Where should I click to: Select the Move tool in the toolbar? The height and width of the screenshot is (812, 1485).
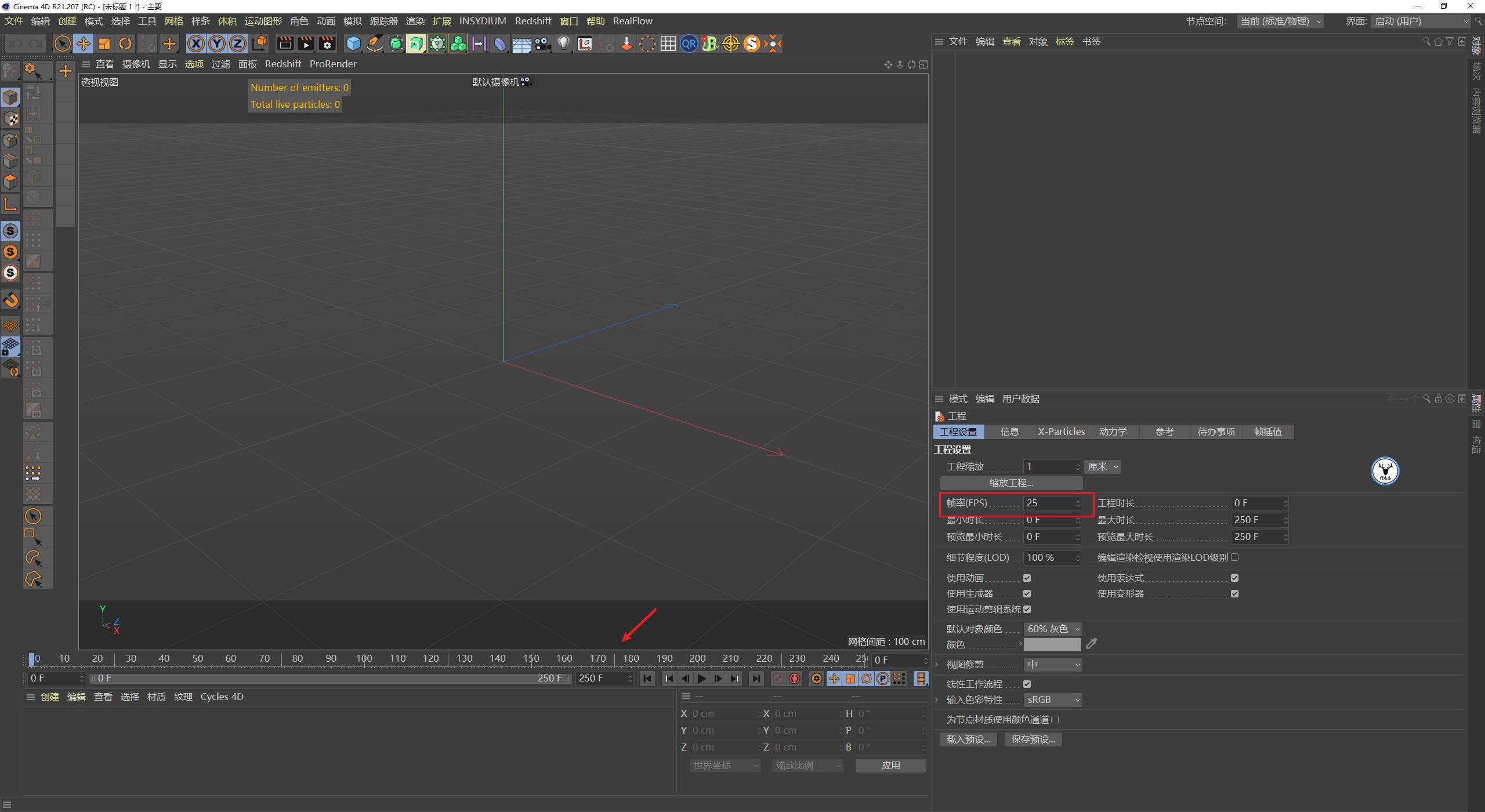tap(83, 43)
